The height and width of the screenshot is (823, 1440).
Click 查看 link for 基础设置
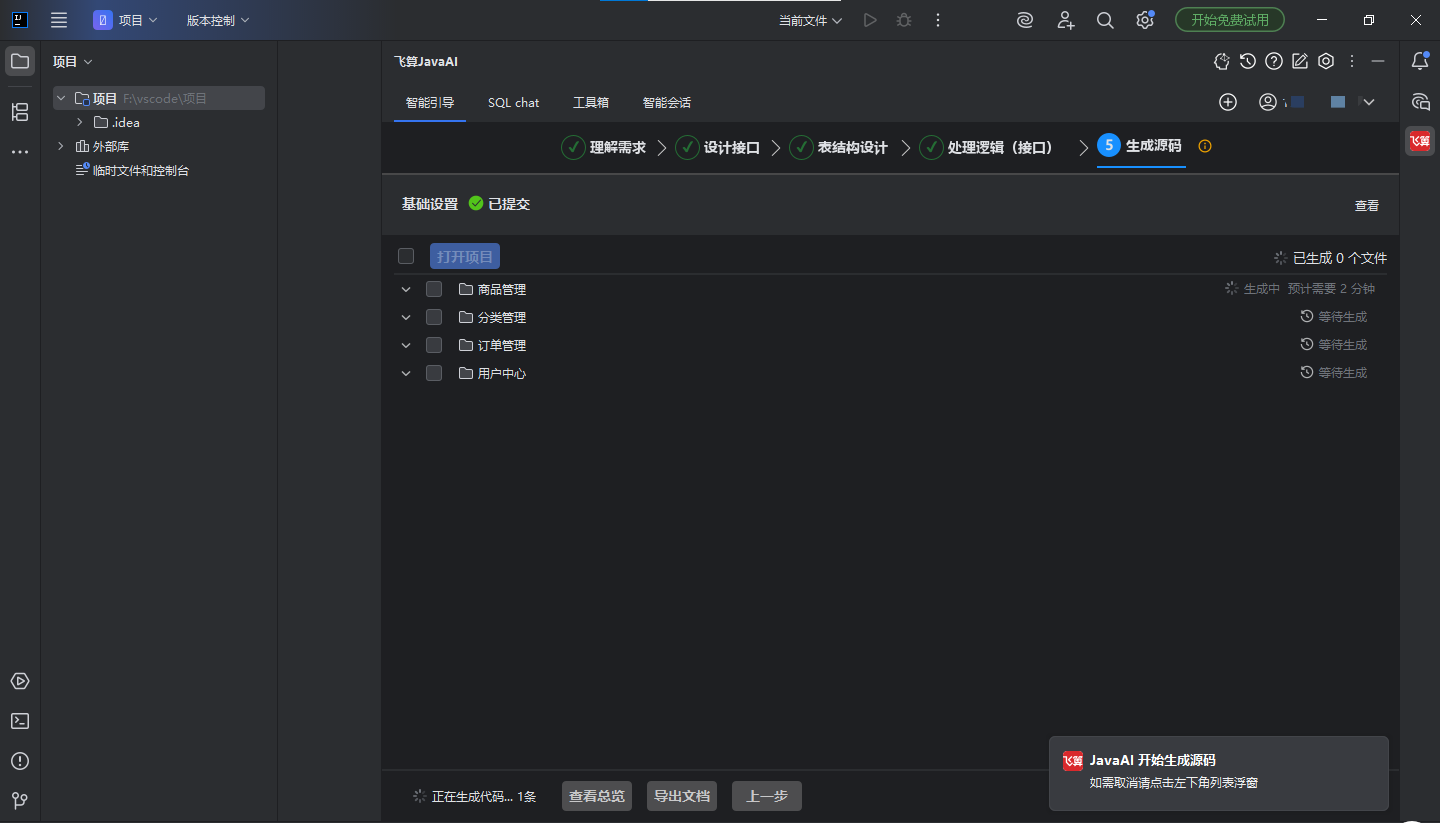[x=1367, y=205]
